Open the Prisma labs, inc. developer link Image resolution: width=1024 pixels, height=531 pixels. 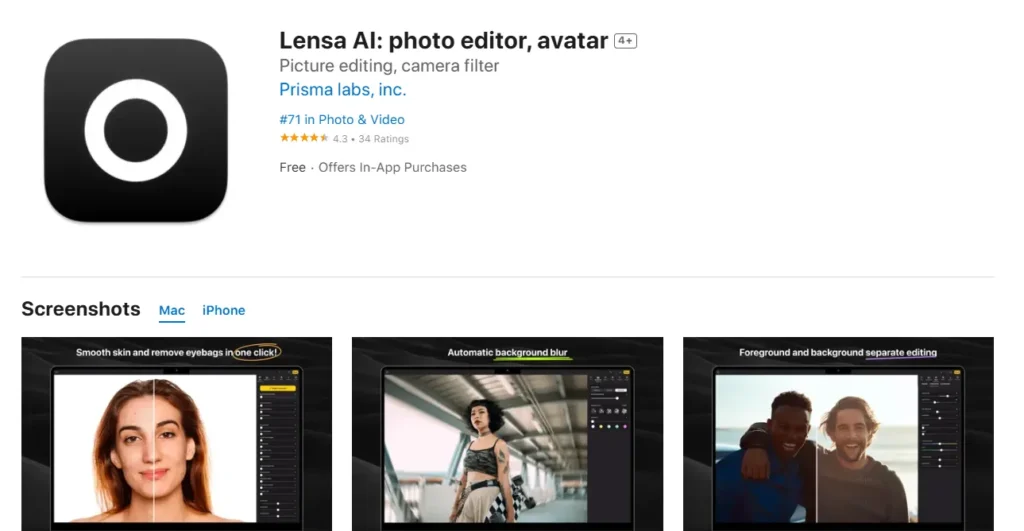[342, 89]
